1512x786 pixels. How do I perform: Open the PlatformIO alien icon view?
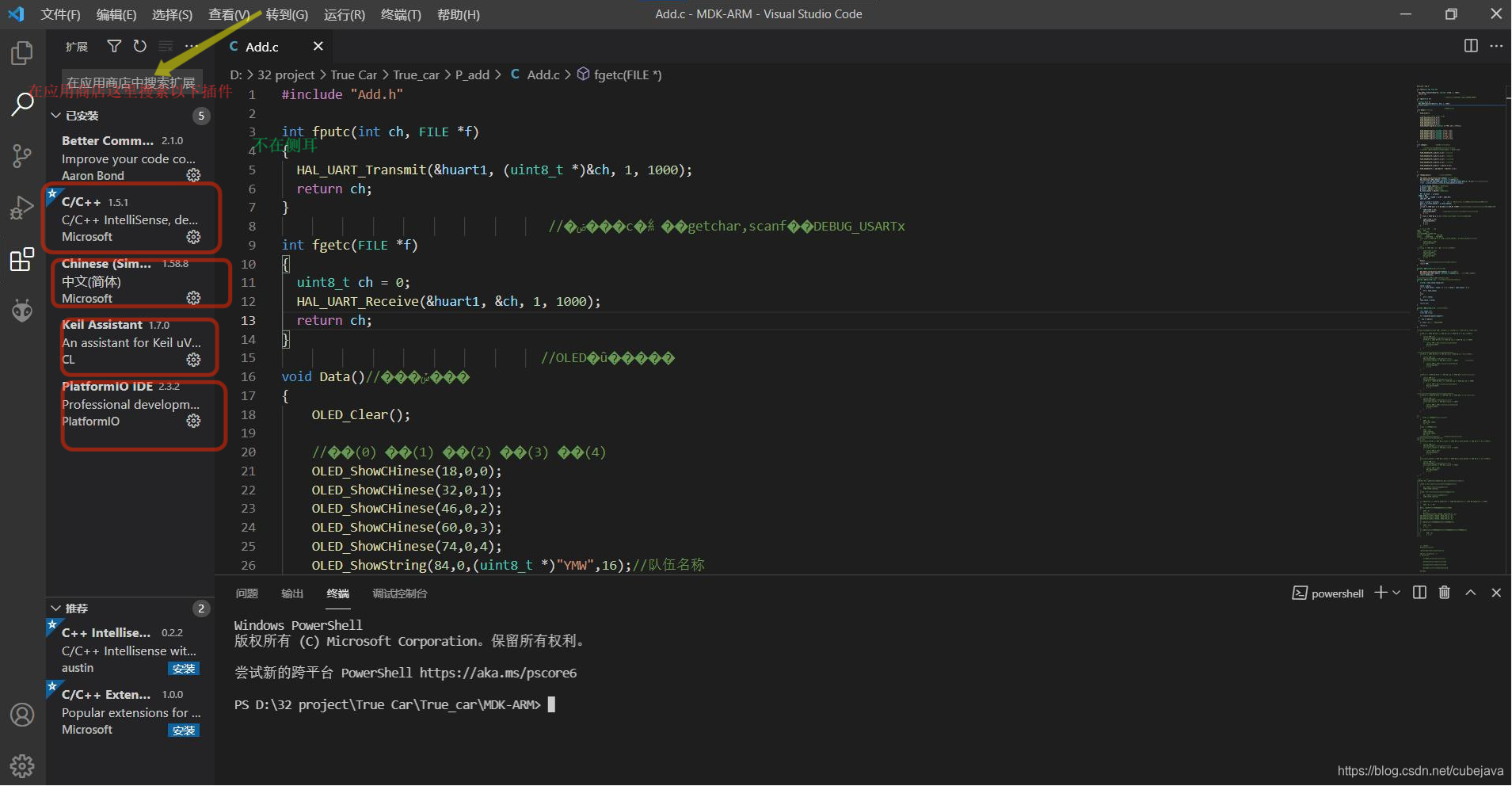(x=22, y=311)
